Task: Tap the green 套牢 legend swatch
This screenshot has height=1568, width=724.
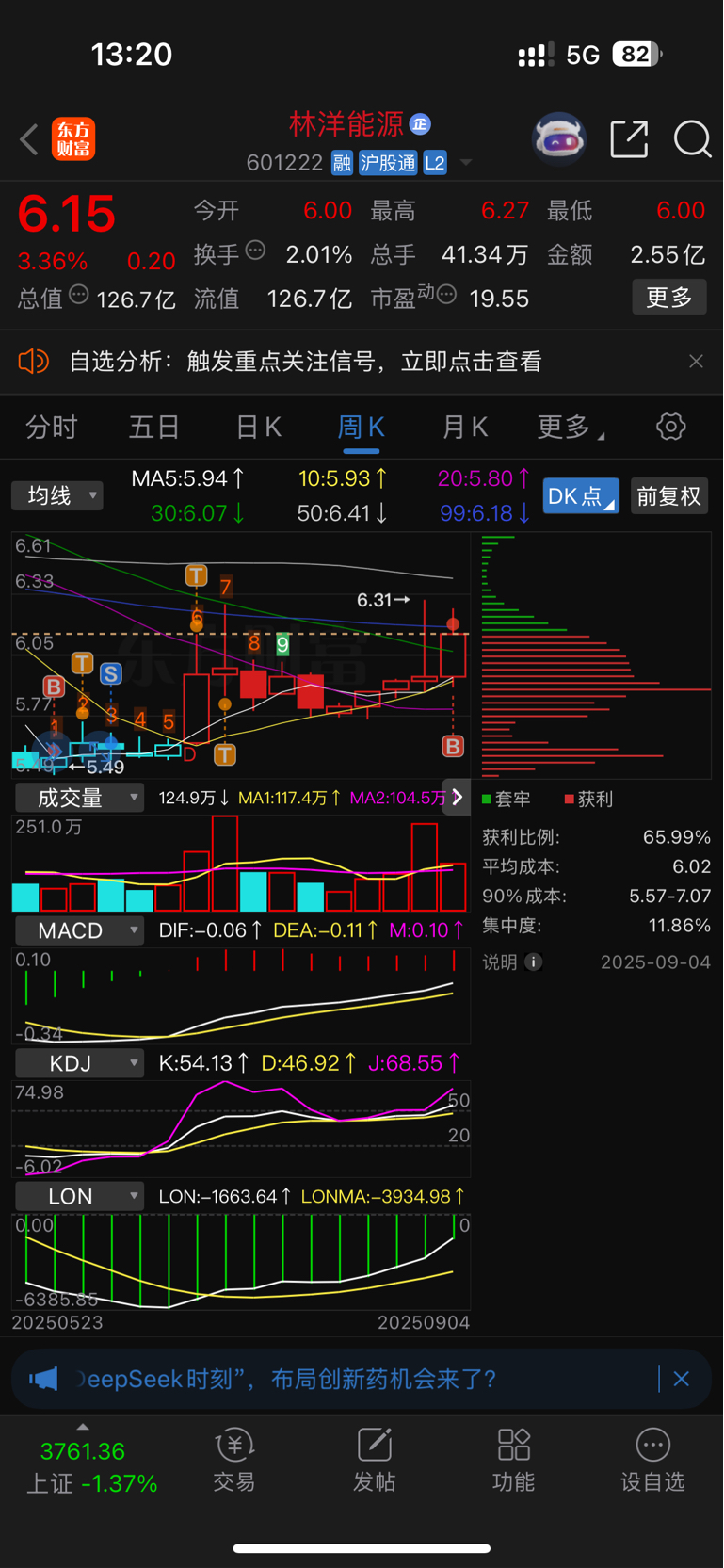Action: pos(488,800)
